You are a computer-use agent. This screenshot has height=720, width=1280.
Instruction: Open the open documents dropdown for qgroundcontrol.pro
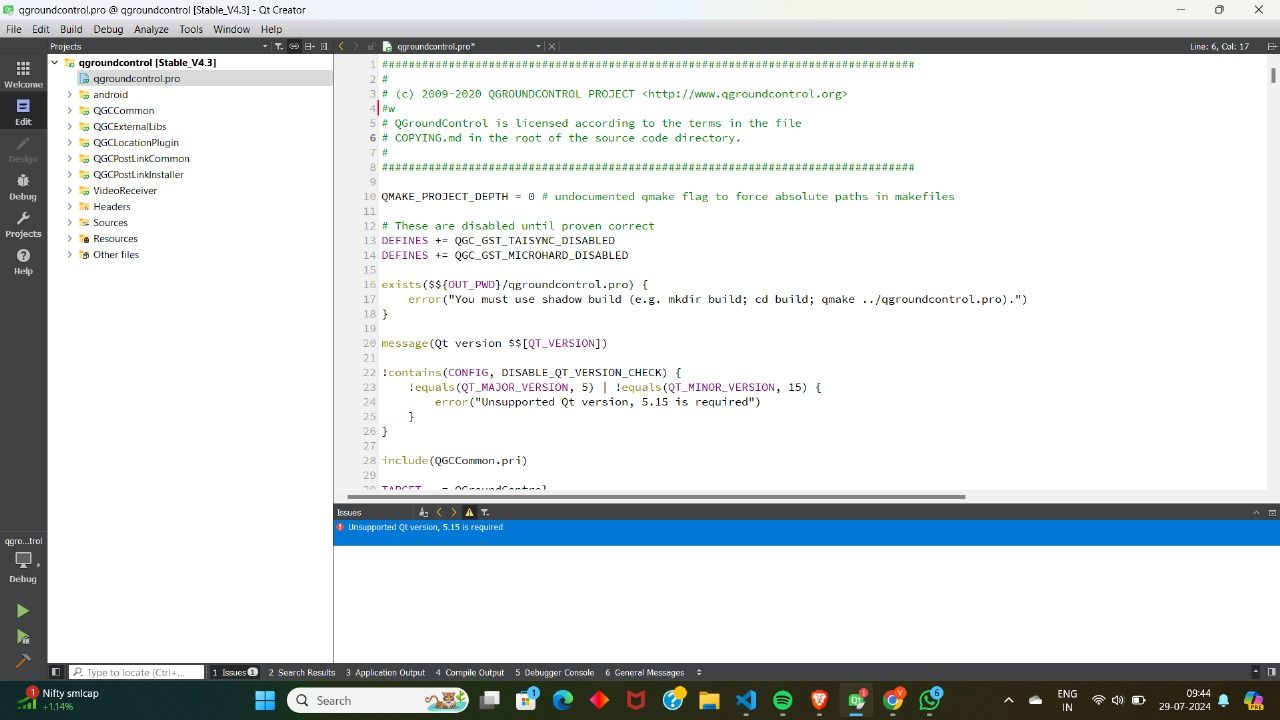click(538, 46)
